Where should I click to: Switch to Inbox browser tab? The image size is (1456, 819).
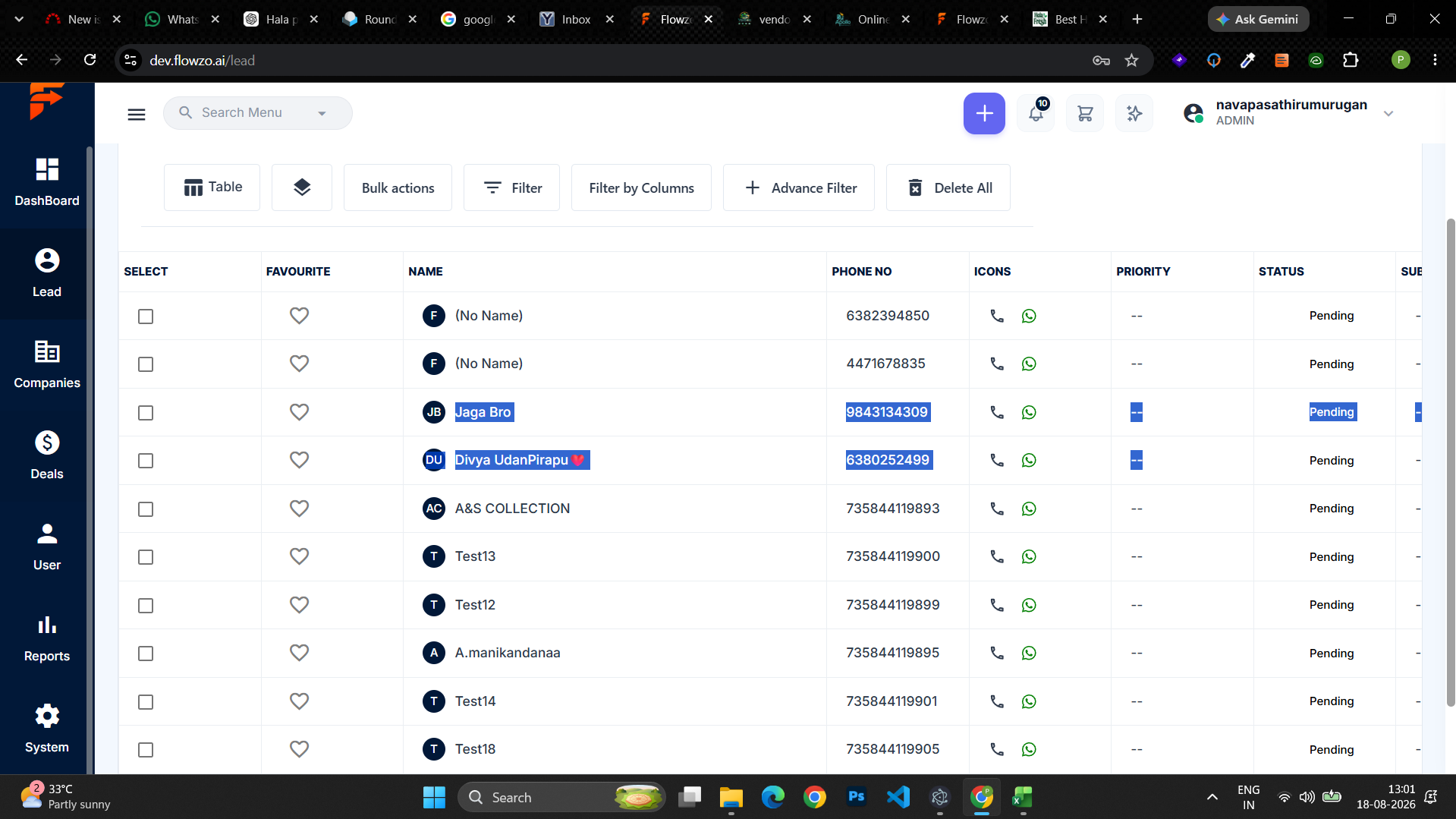577,19
